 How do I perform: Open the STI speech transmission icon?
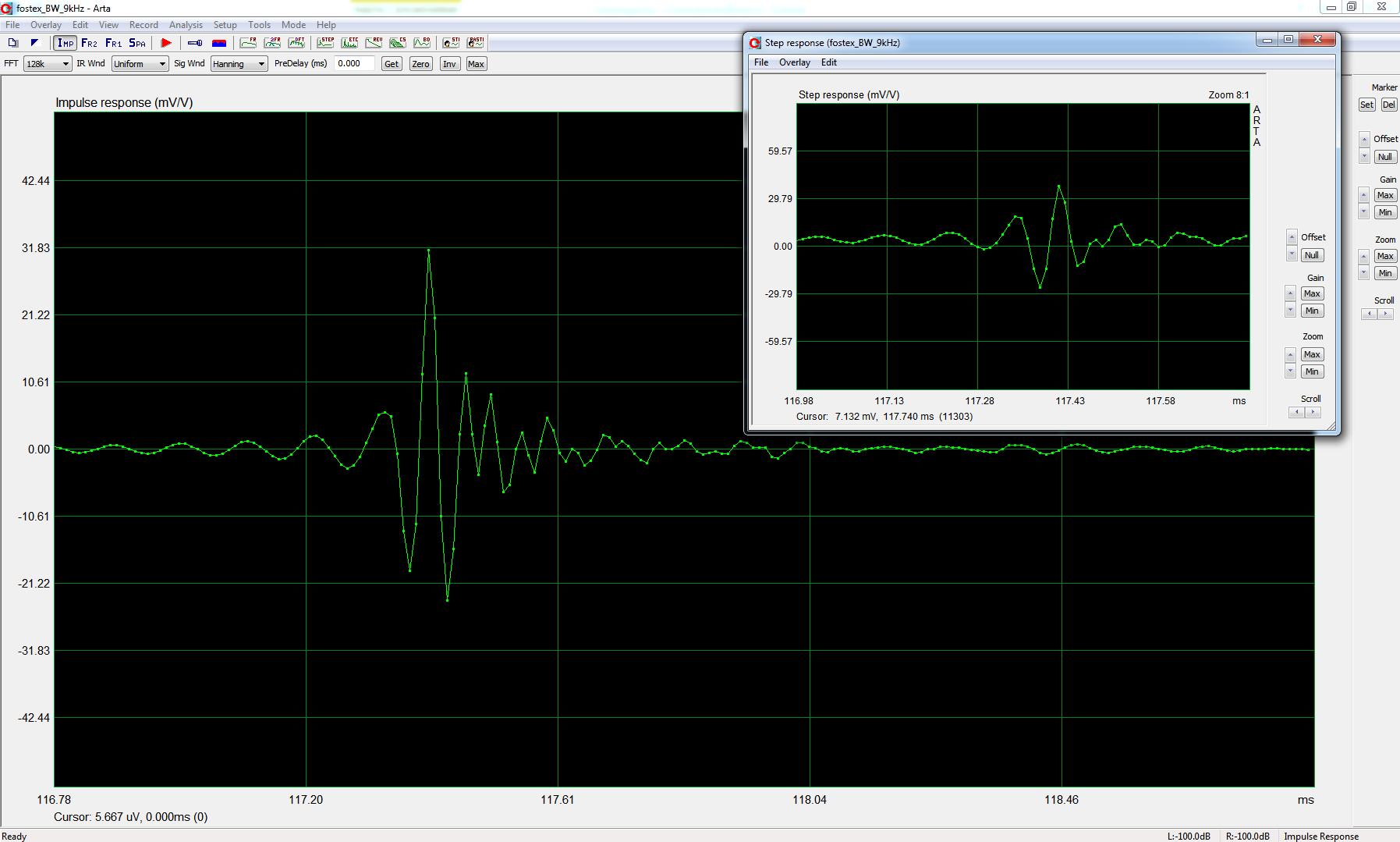pos(451,43)
